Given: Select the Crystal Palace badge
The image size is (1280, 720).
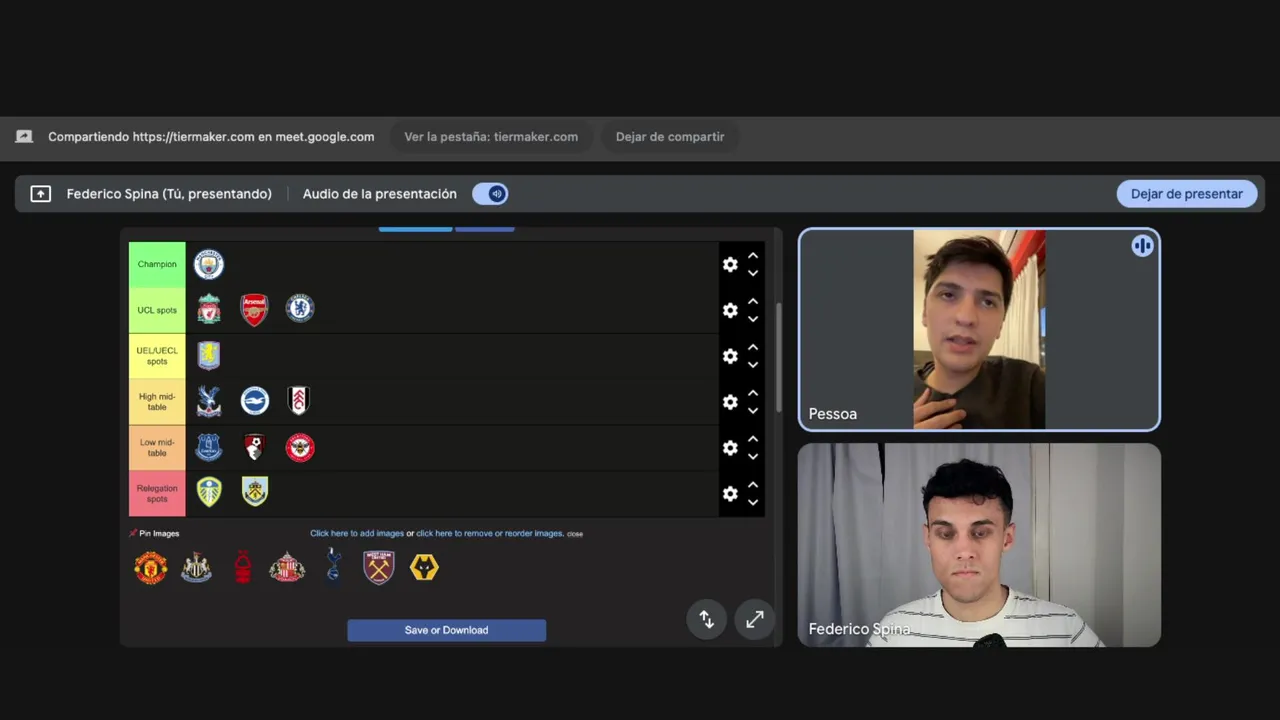Looking at the screenshot, I should (x=209, y=401).
